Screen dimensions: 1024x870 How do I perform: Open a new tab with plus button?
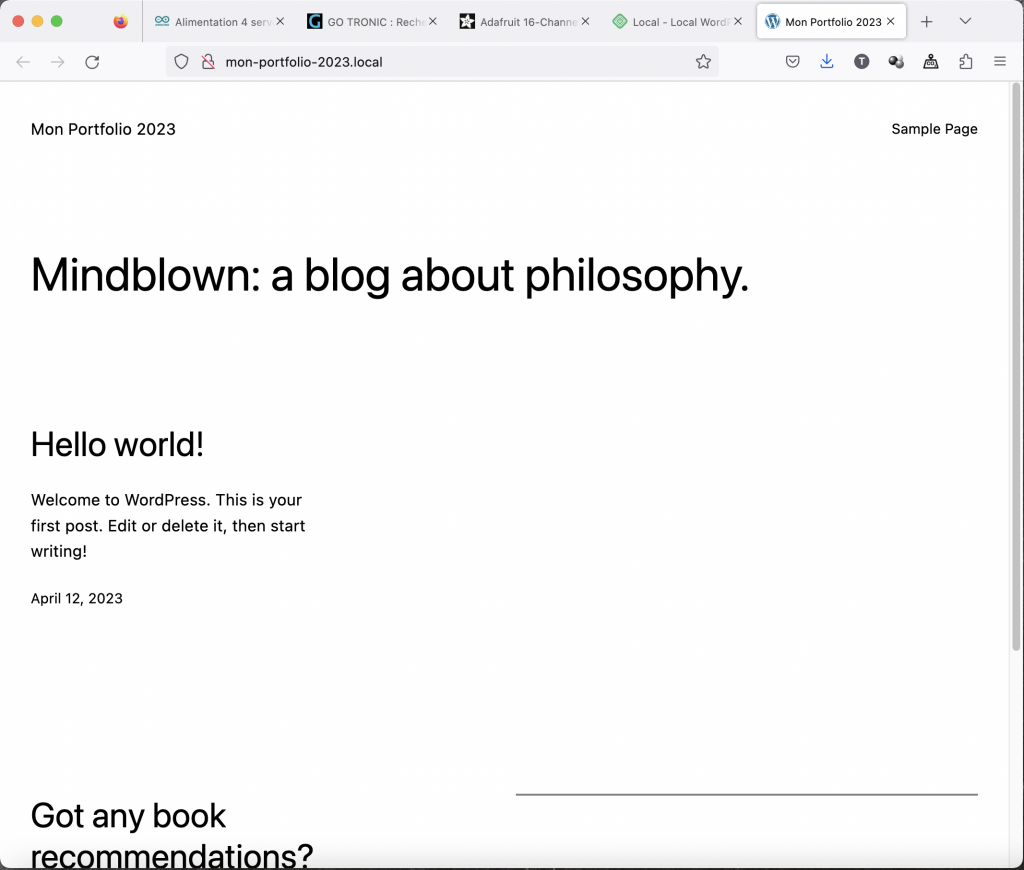click(x=927, y=21)
